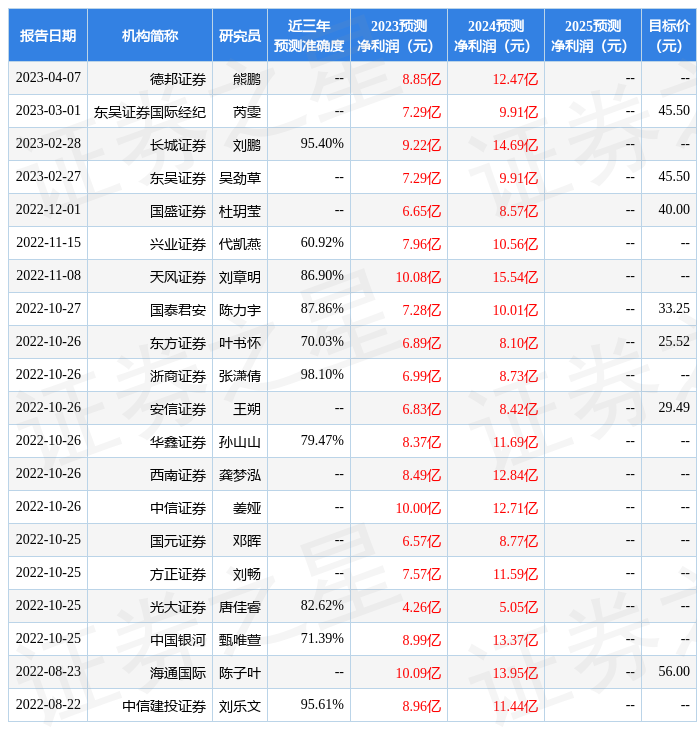Click researcher name 叶书怀
697x730 pixels.
click(x=240, y=343)
